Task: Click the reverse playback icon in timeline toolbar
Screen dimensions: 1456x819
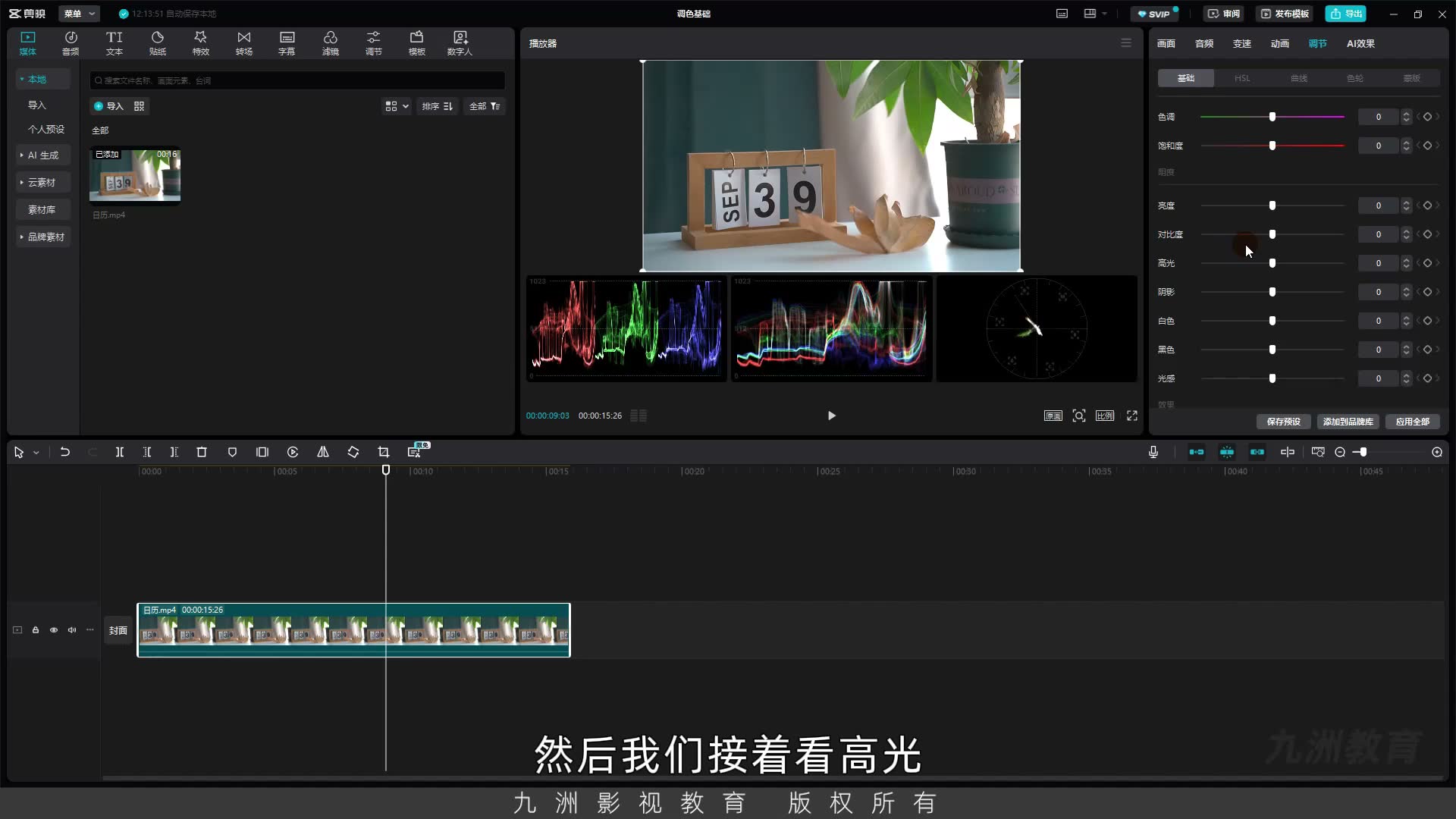Action: point(293,452)
